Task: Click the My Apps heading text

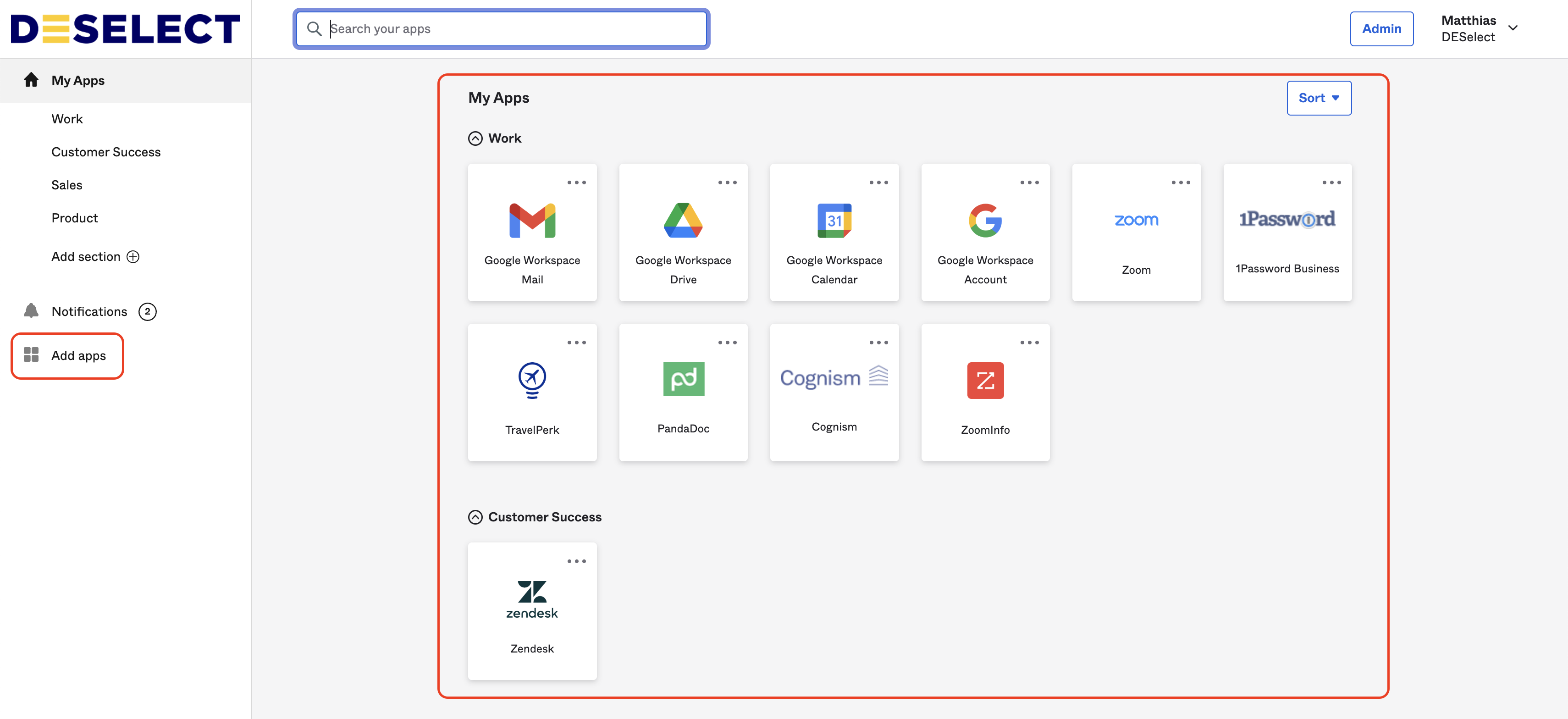Action: [498, 98]
